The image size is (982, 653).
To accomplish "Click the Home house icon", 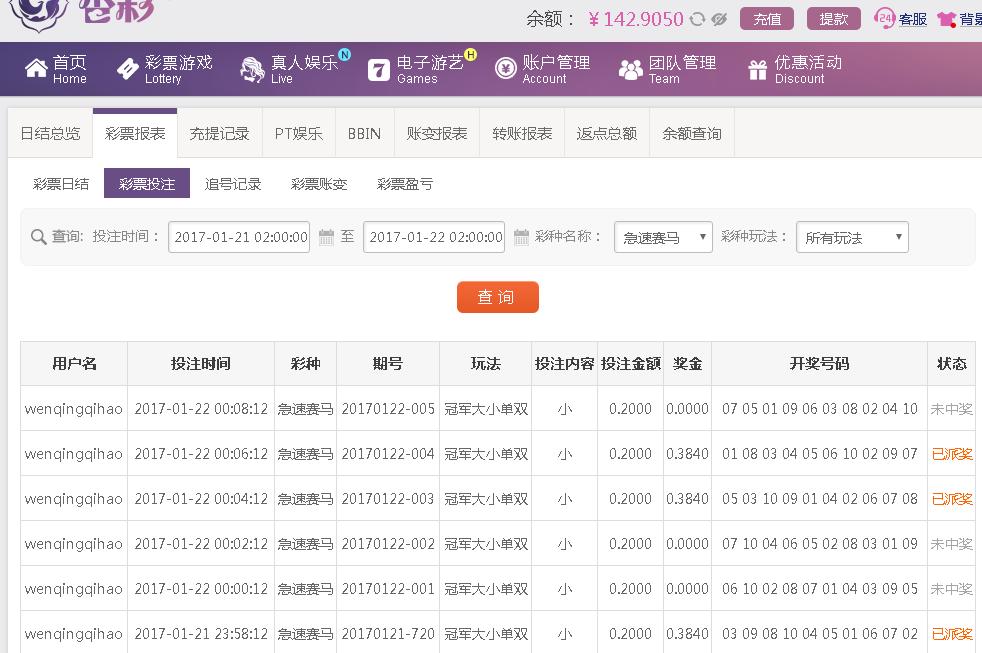I will (x=36, y=69).
